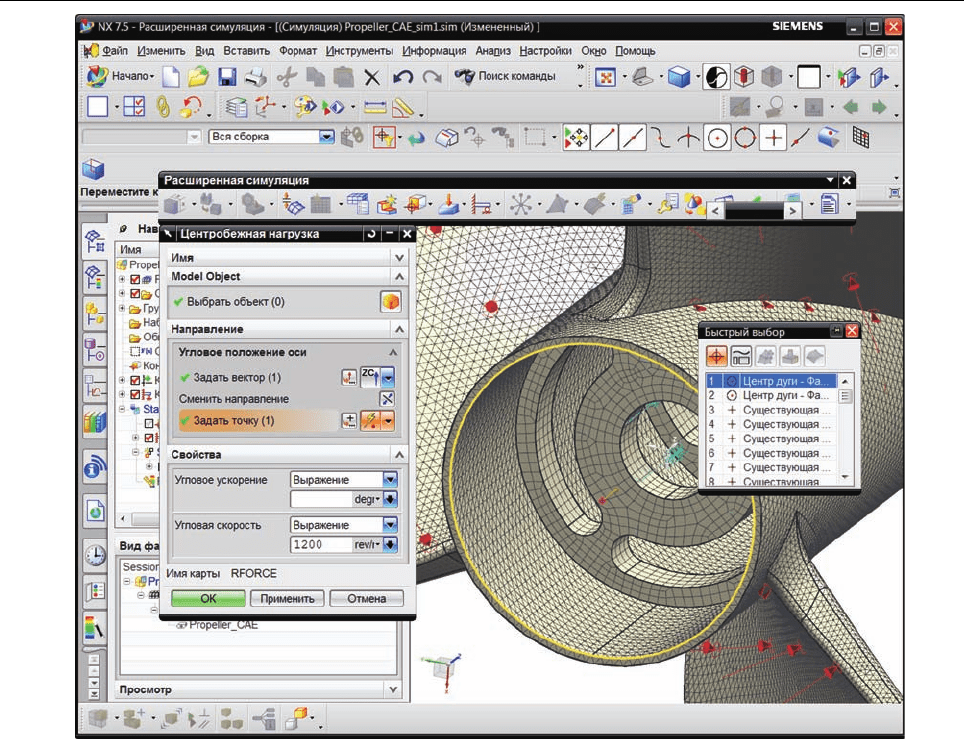Click the Quadrant point snap icon
The width and height of the screenshot is (964, 739).
(x=745, y=138)
